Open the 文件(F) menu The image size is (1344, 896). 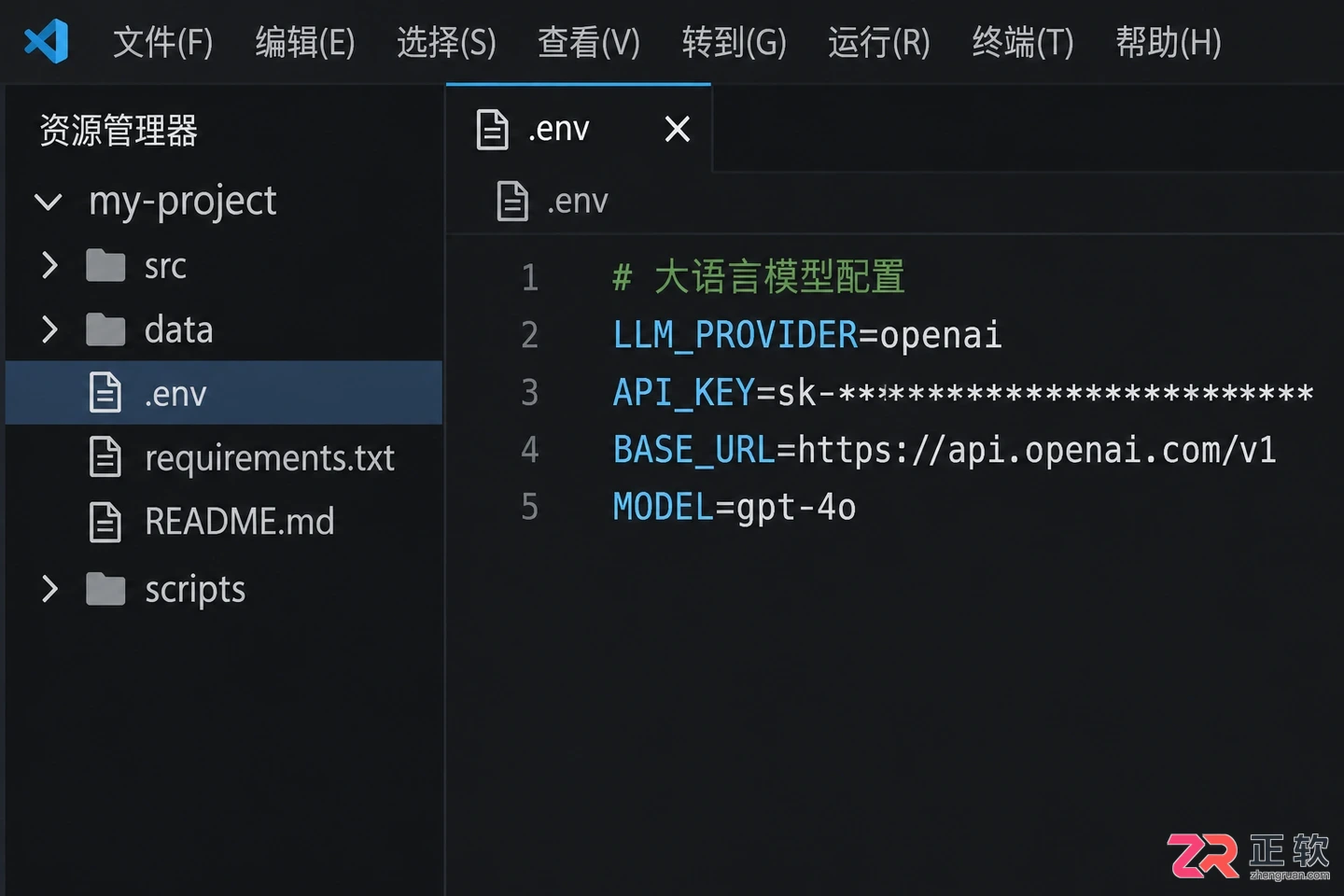163,42
